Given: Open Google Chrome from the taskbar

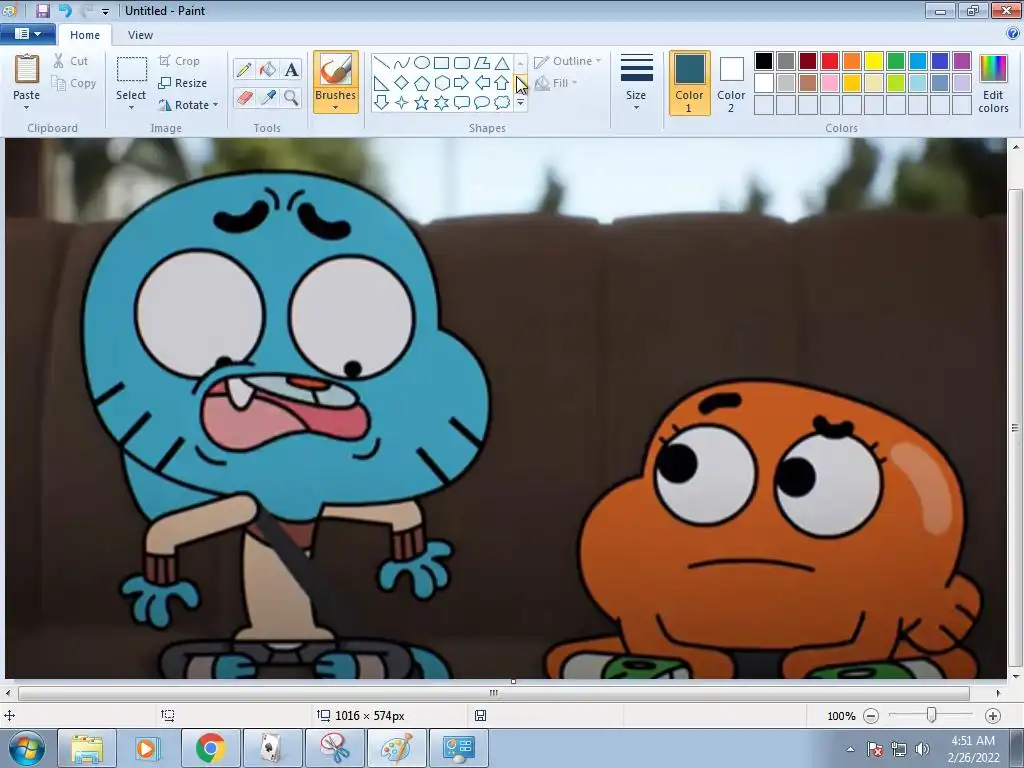Looking at the screenshot, I should [x=210, y=748].
